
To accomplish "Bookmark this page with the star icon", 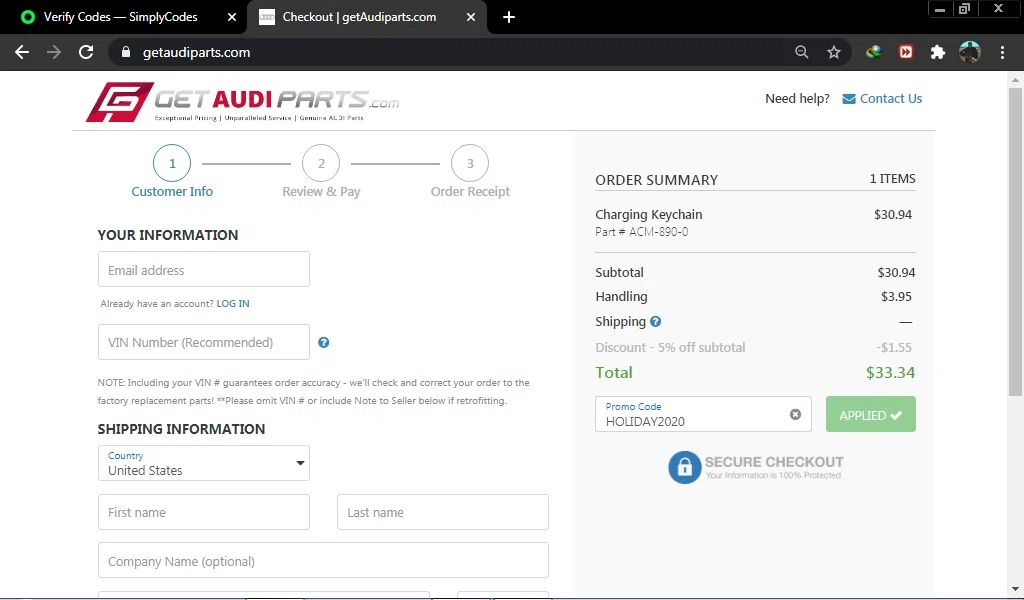I will pyautogui.click(x=834, y=52).
